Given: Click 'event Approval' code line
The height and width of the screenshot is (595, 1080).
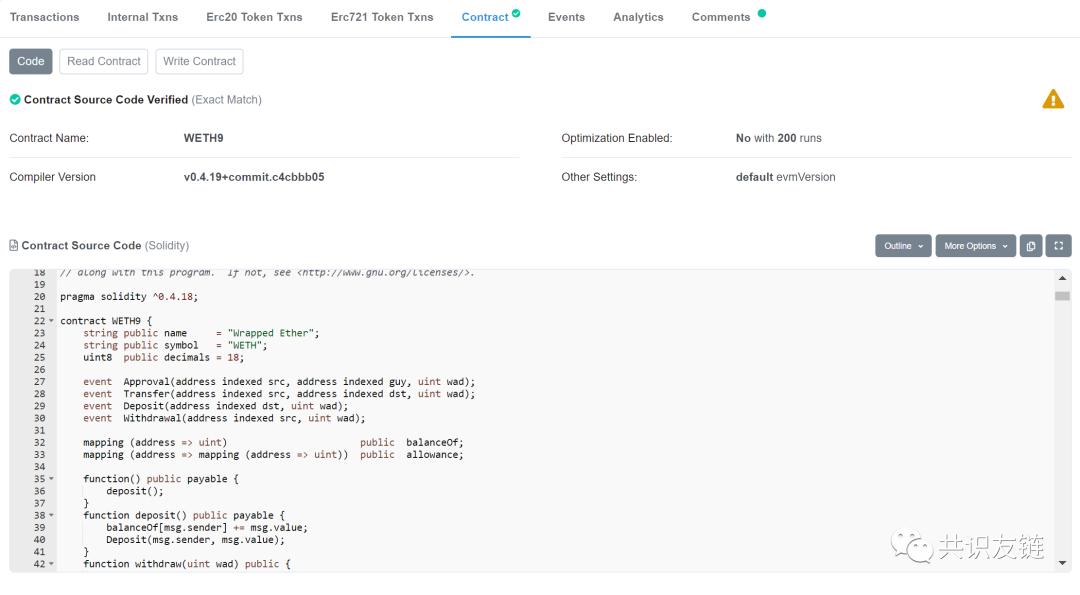Looking at the screenshot, I should pyautogui.click(x=279, y=382).
